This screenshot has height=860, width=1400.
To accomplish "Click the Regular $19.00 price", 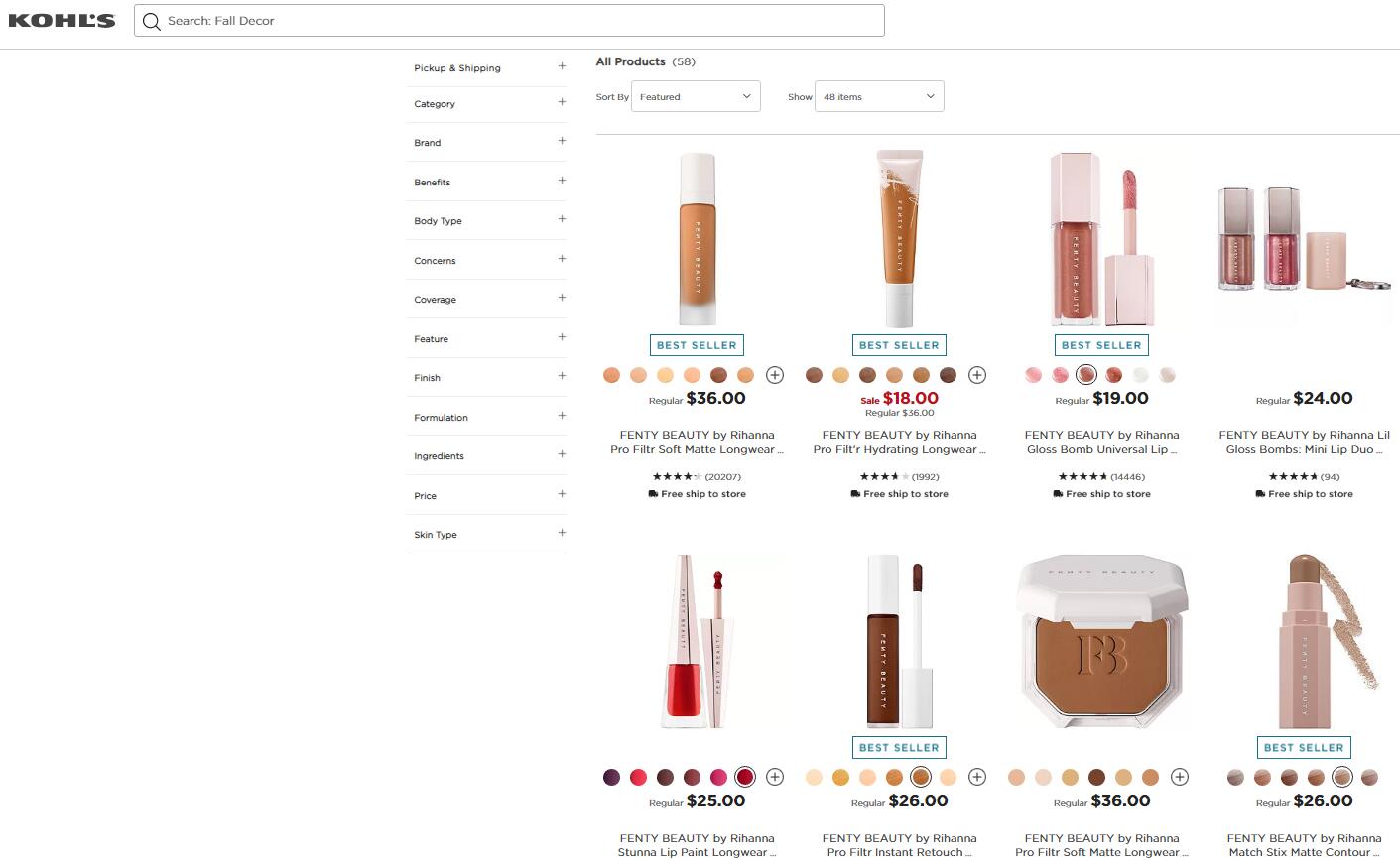I will (1101, 399).
